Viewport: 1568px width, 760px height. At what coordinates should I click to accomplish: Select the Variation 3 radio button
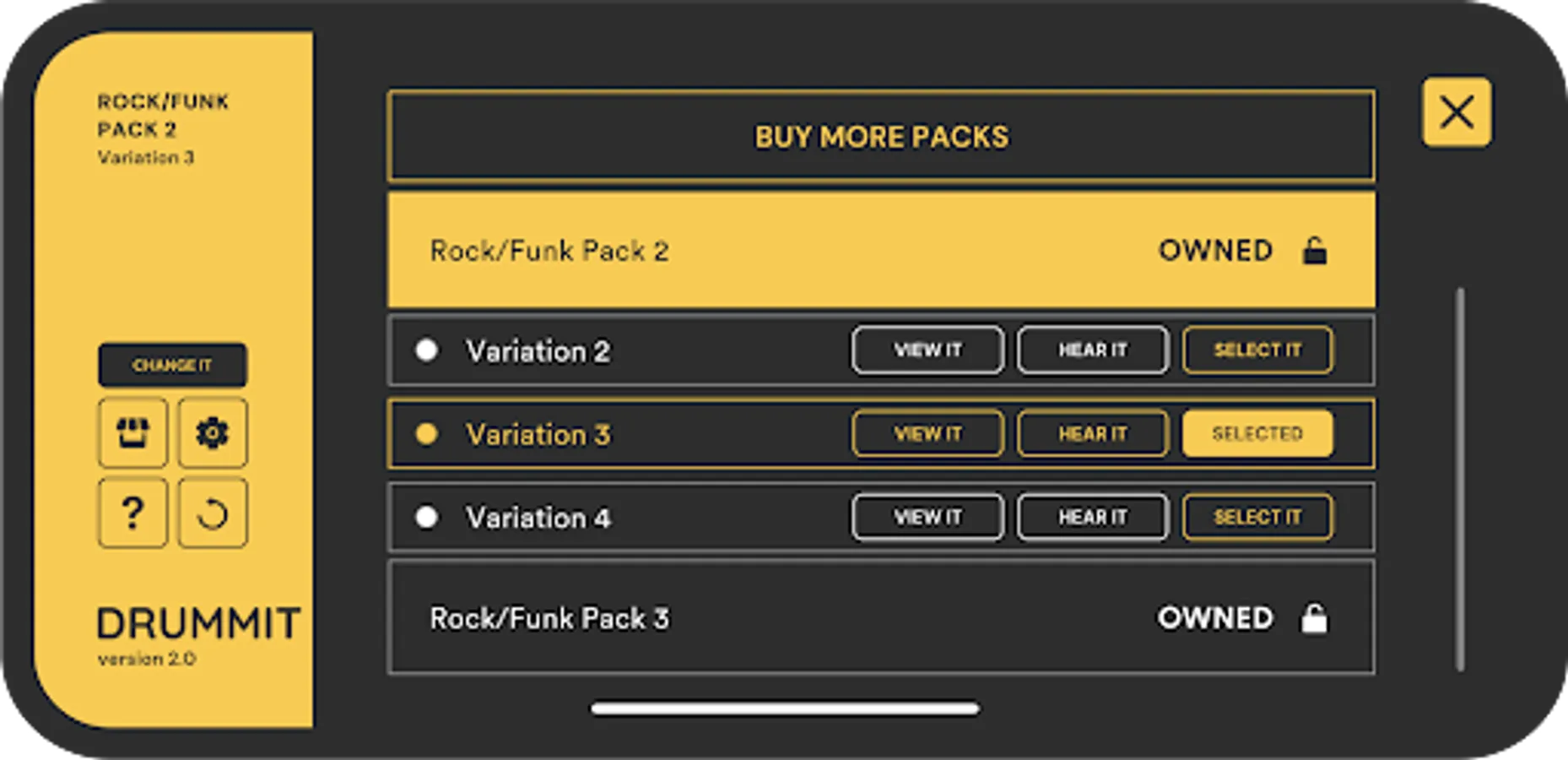coord(427,434)
